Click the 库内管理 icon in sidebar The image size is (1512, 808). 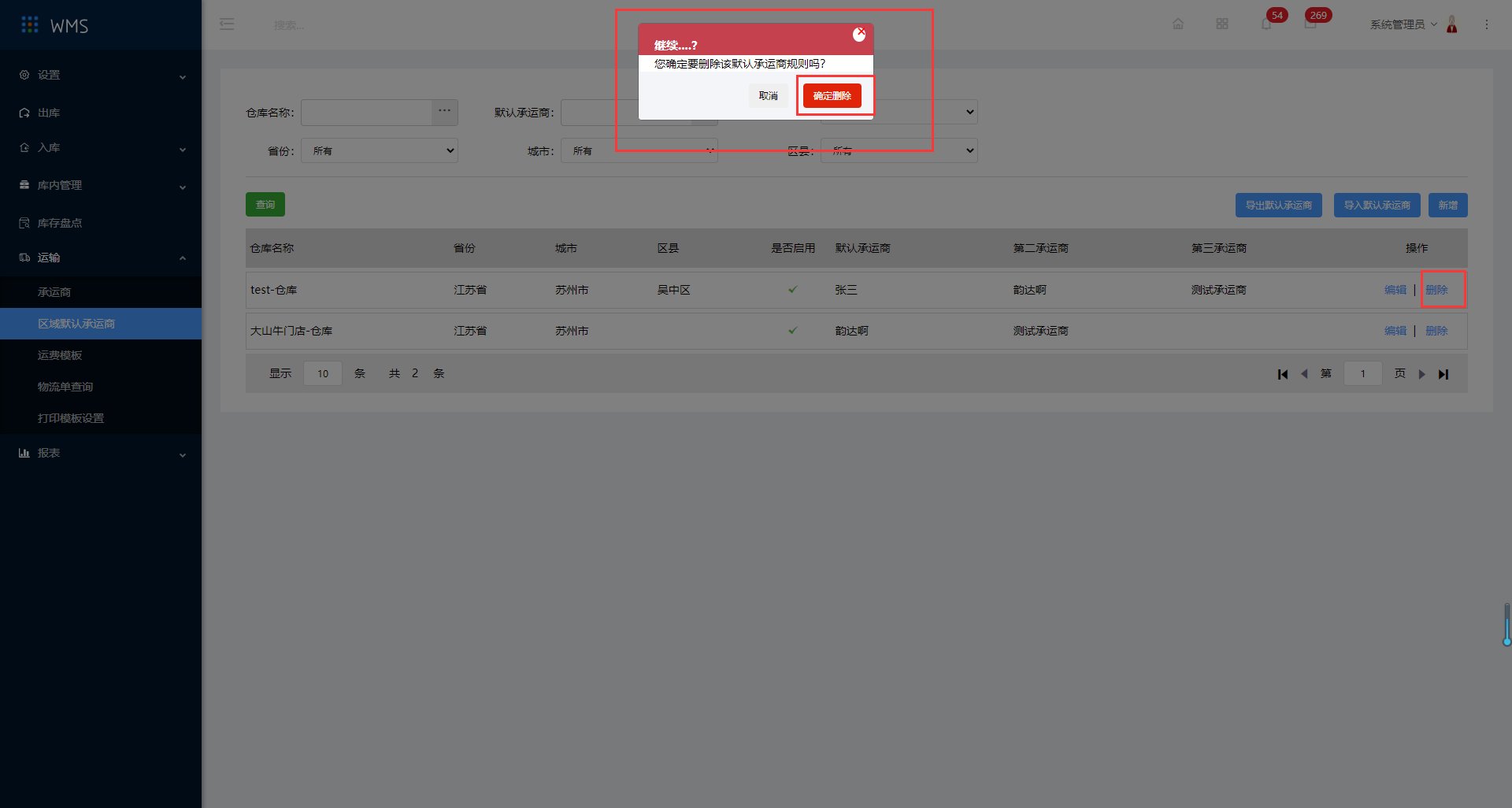[24, 185]
